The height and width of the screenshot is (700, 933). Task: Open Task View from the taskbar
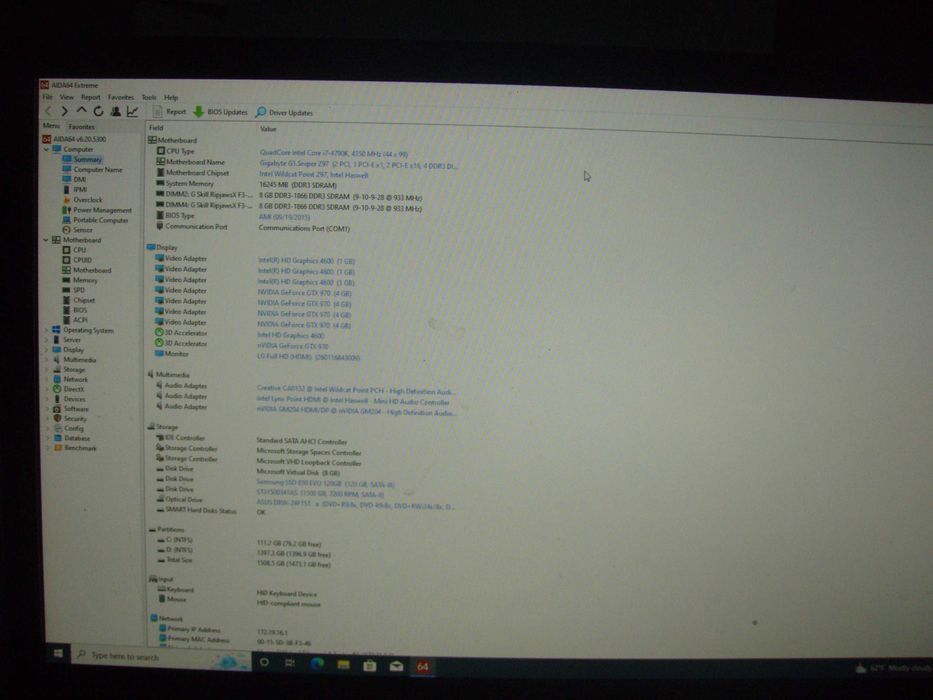pos(290,662)
